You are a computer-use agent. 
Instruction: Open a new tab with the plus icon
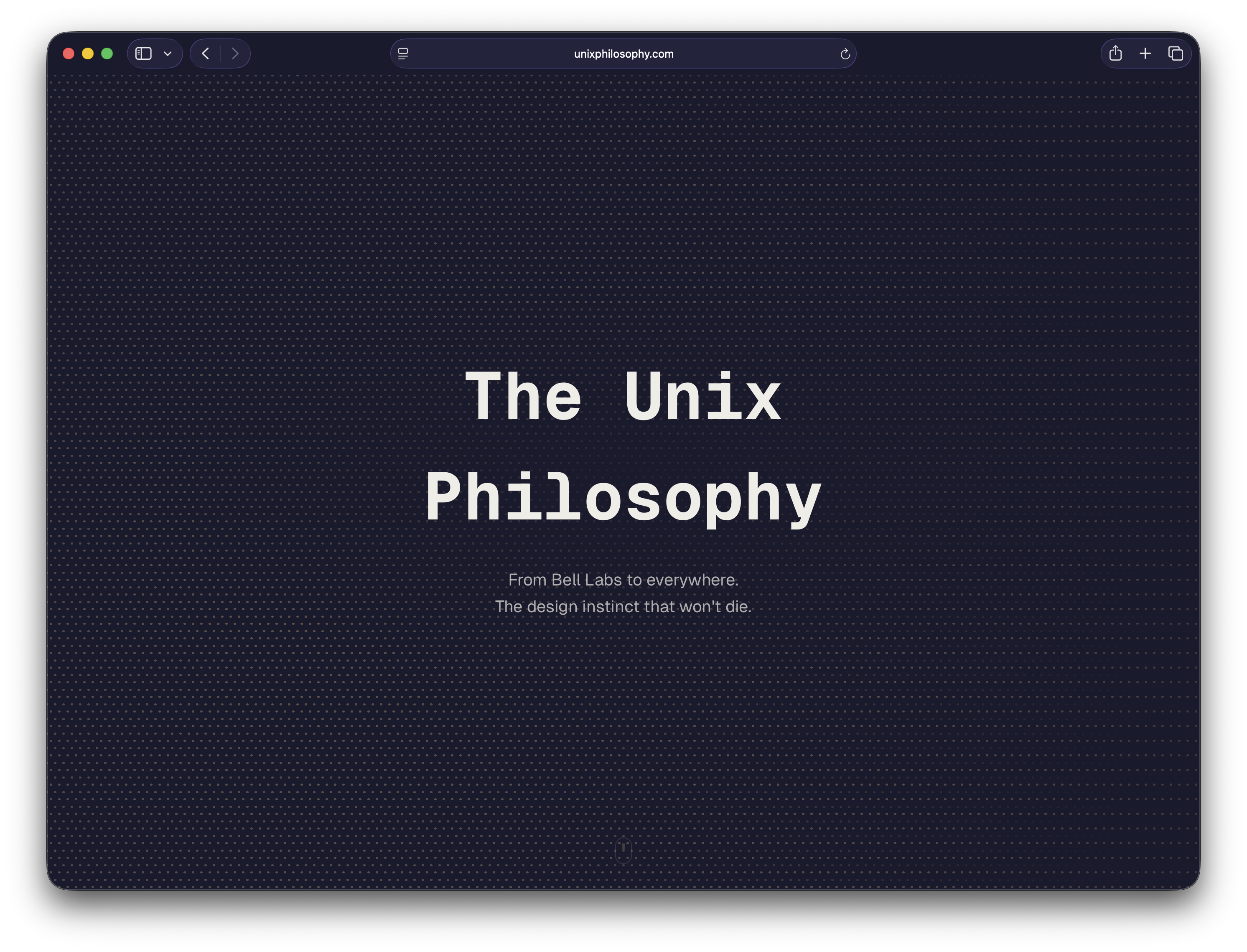pos(1145,53)
